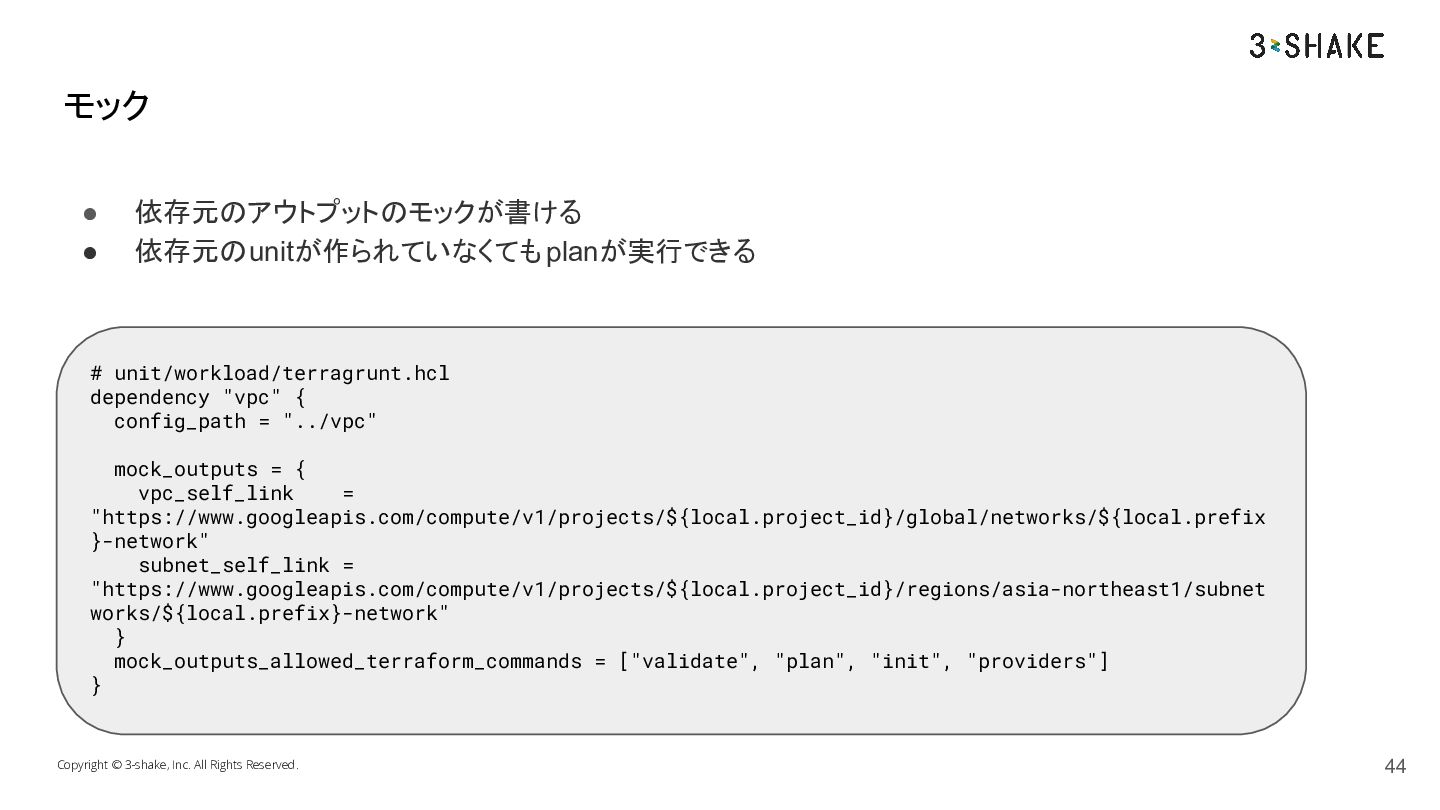Image resolution: width=1440 pixels, height=810 pixels.
Task: Click the "providers" command string
Action: coord(1032,661)
